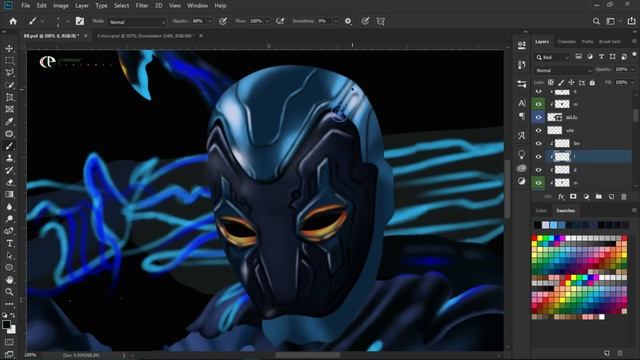Select the Horizontal Type tool

(9, 243)
